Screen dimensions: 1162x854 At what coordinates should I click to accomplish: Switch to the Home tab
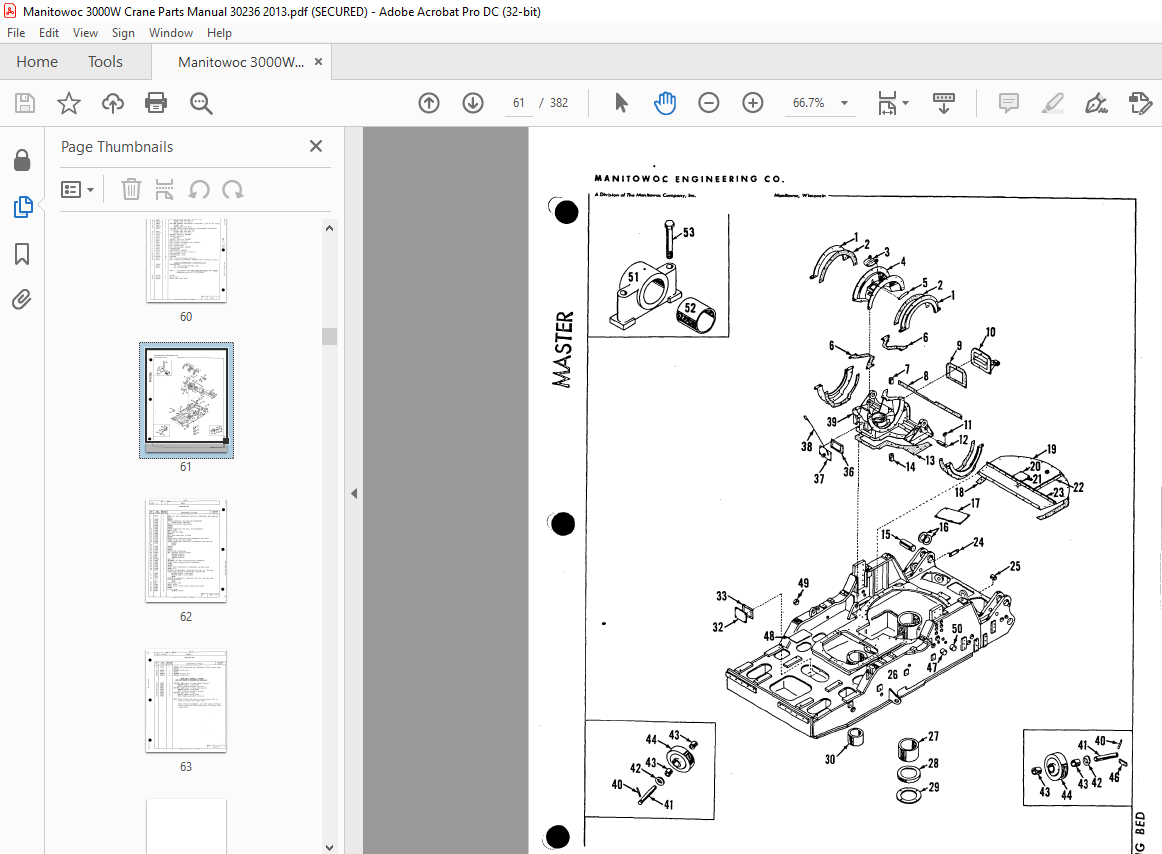tap(37, 62)
